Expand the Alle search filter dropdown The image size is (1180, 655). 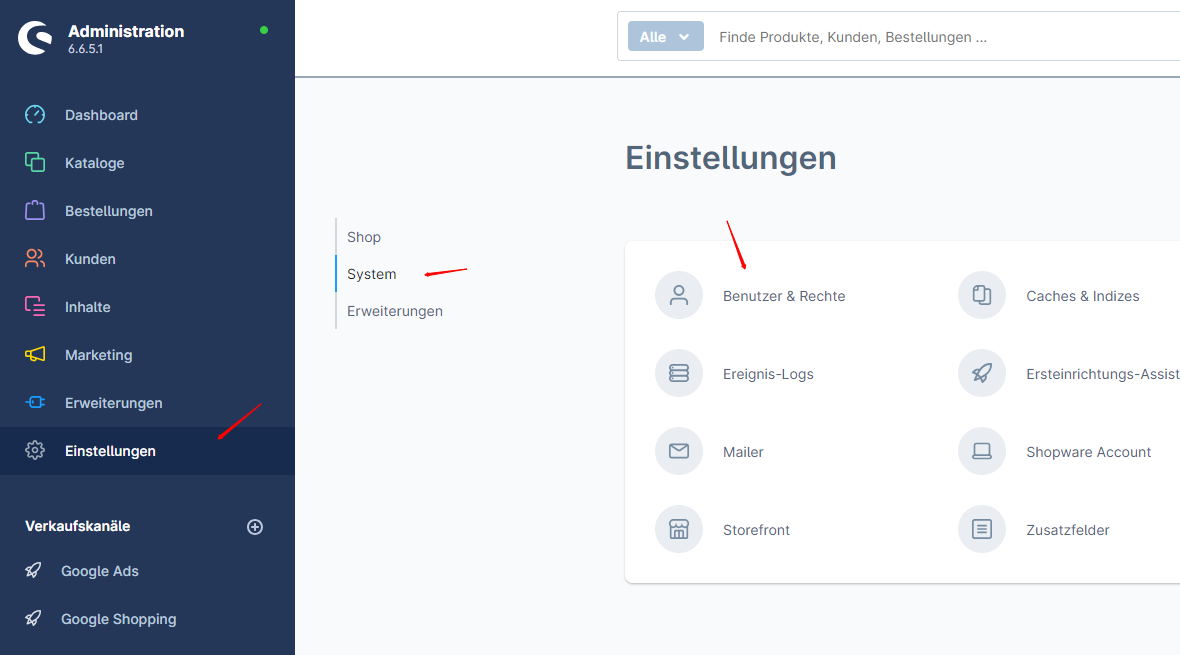click(x=665, y=37)
